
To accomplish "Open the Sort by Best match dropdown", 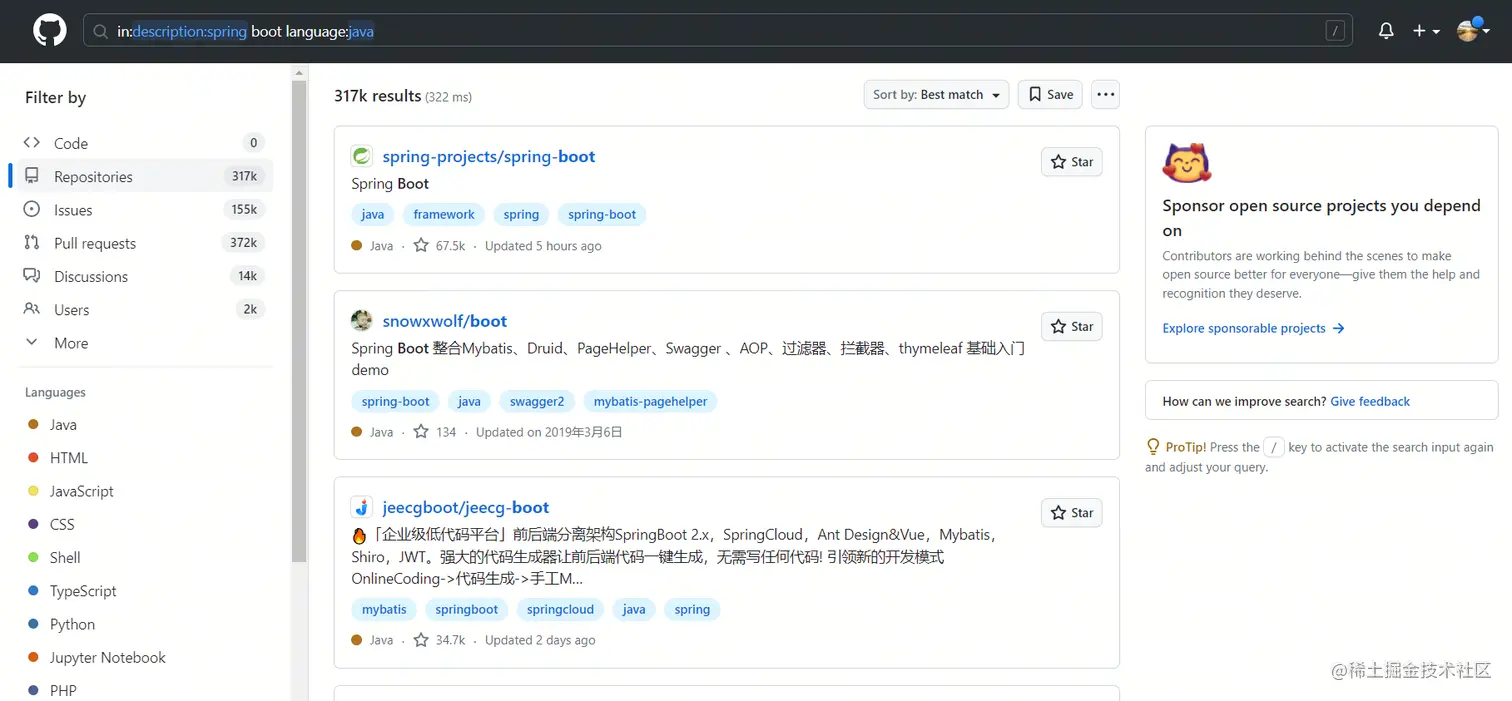I will [x=936, y=95].
